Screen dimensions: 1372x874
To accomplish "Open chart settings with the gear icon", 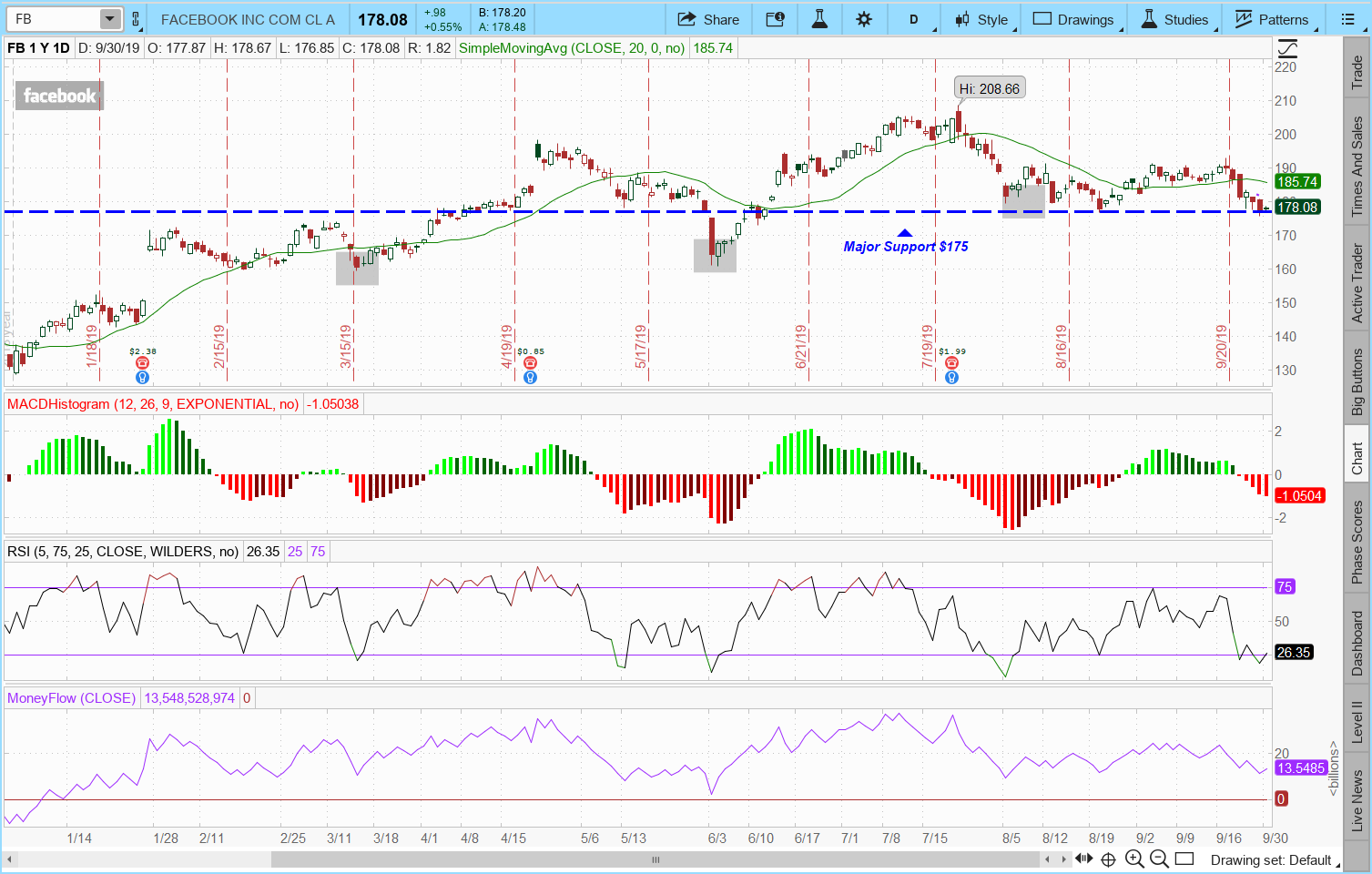I will (864, 19).
